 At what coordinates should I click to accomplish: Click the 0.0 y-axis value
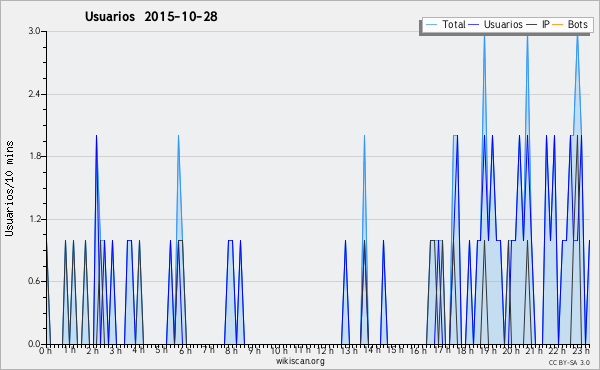(x=34, y=344)
